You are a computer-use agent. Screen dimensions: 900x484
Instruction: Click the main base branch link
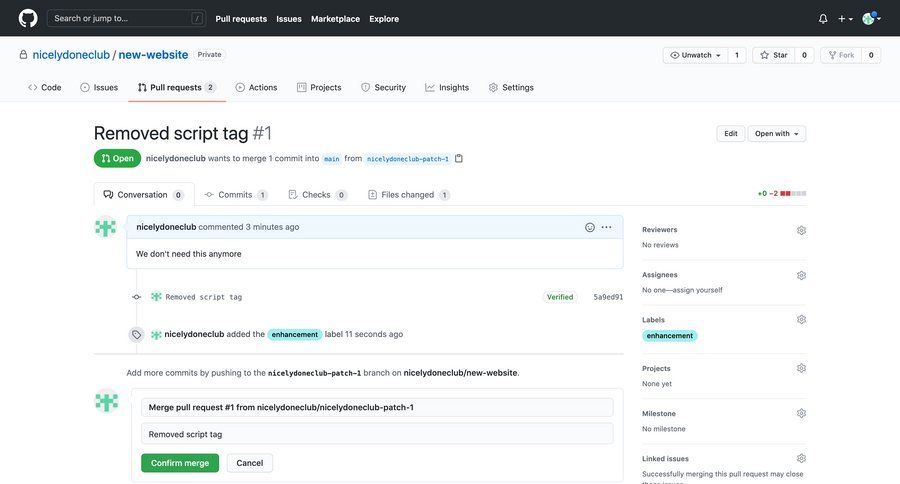332,159
